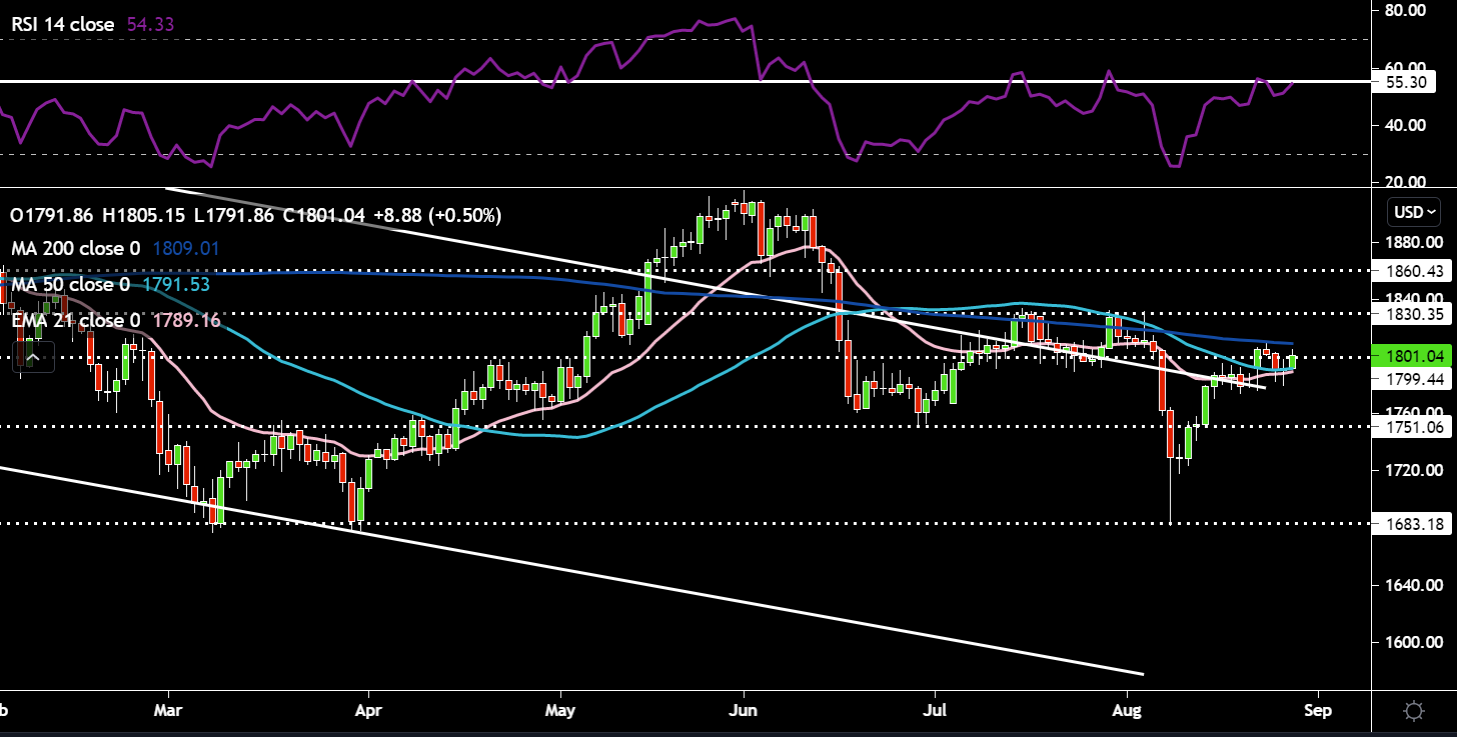Click the 1683.18 horizontal line price label

pyautogui.click(x=1411, y=523)
